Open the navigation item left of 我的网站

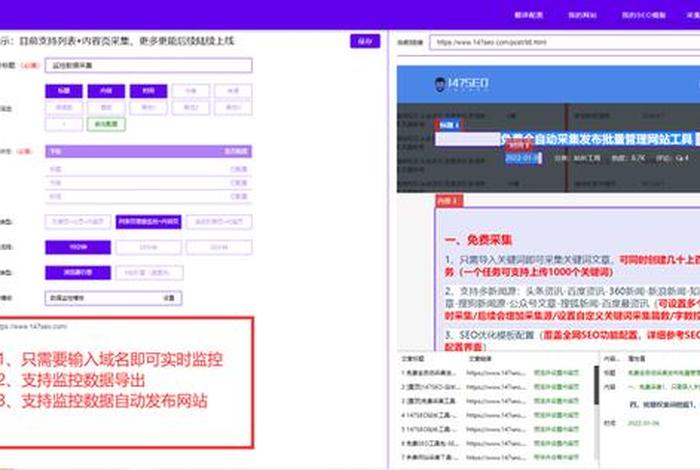[529, 15]
